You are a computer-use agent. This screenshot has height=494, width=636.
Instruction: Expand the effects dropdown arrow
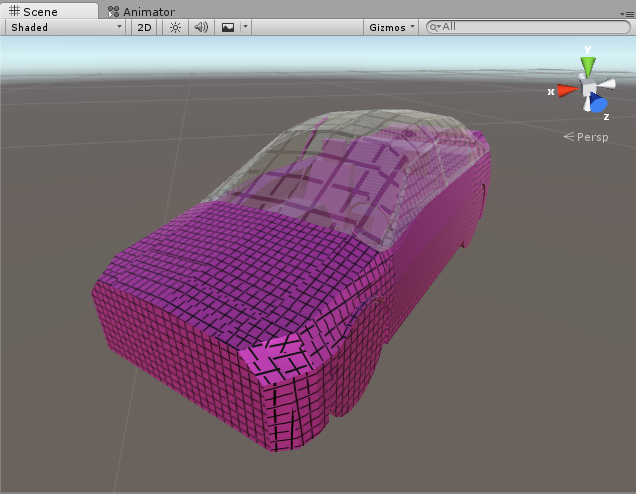(x=244, y=27)
